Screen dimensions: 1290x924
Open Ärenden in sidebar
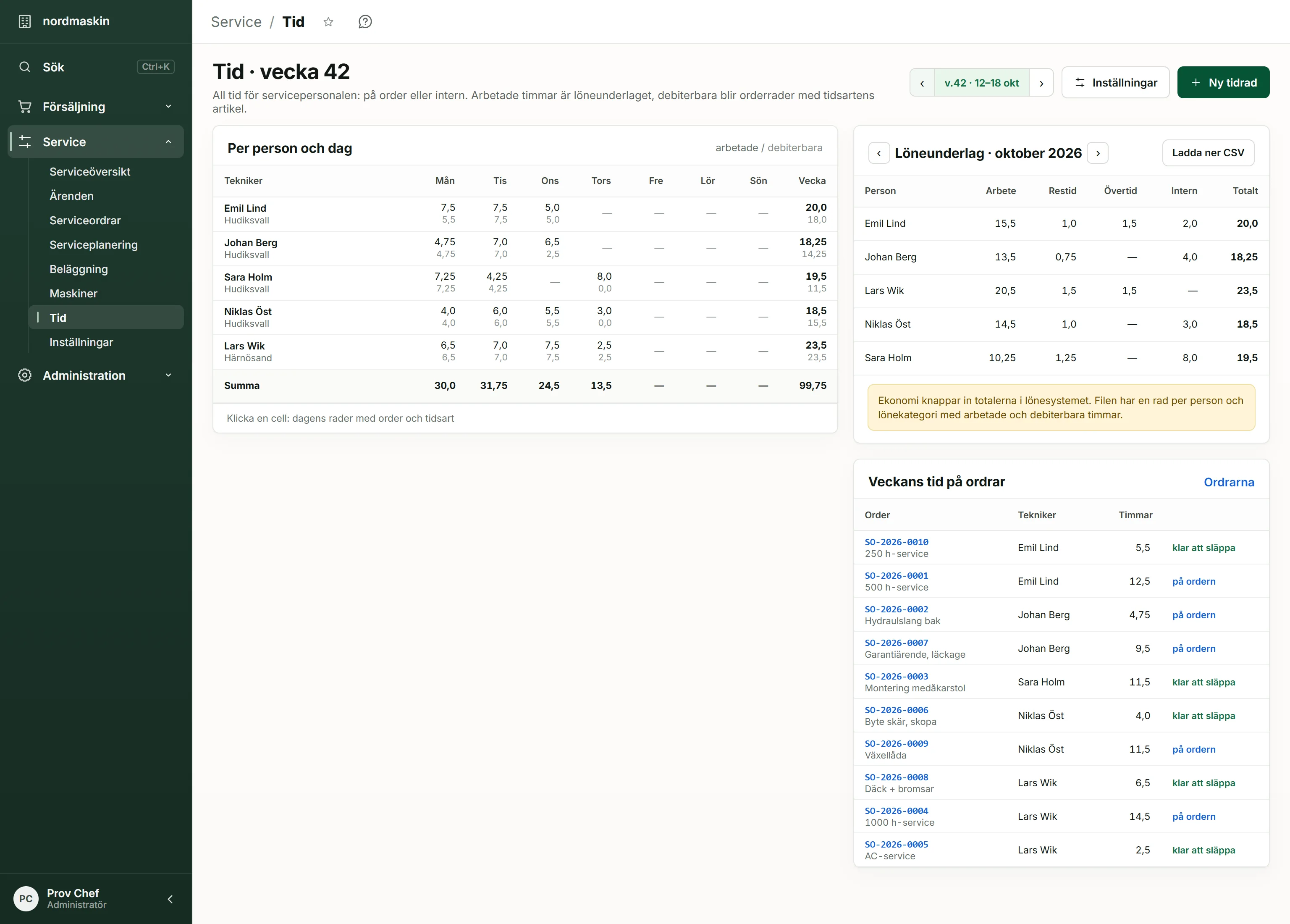pos(106,196)
